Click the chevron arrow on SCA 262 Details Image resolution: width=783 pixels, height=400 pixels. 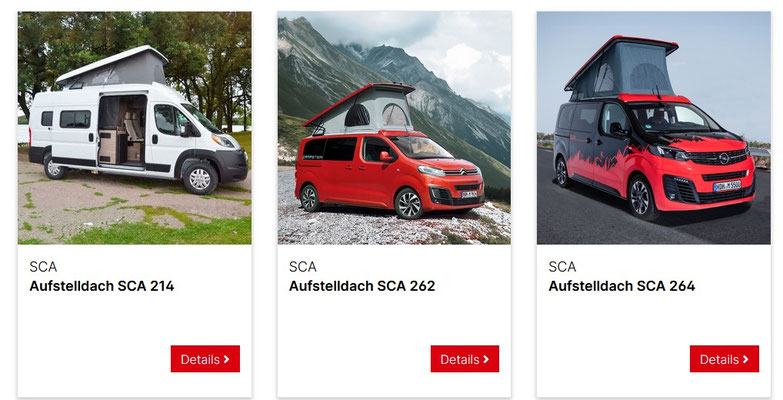(x=486, y=359)
